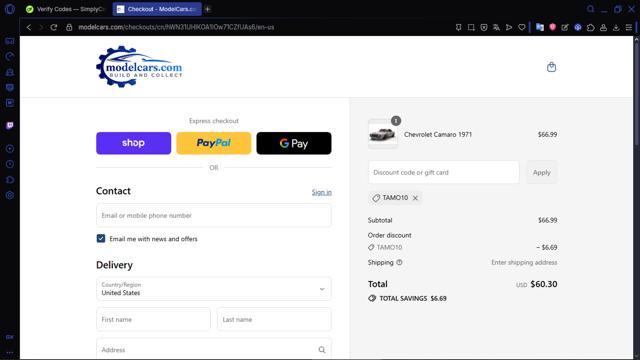The width and height of the screenshot is (640, 360).
Task: Search open tabs magnifier icon
Action: pos(590,9)
